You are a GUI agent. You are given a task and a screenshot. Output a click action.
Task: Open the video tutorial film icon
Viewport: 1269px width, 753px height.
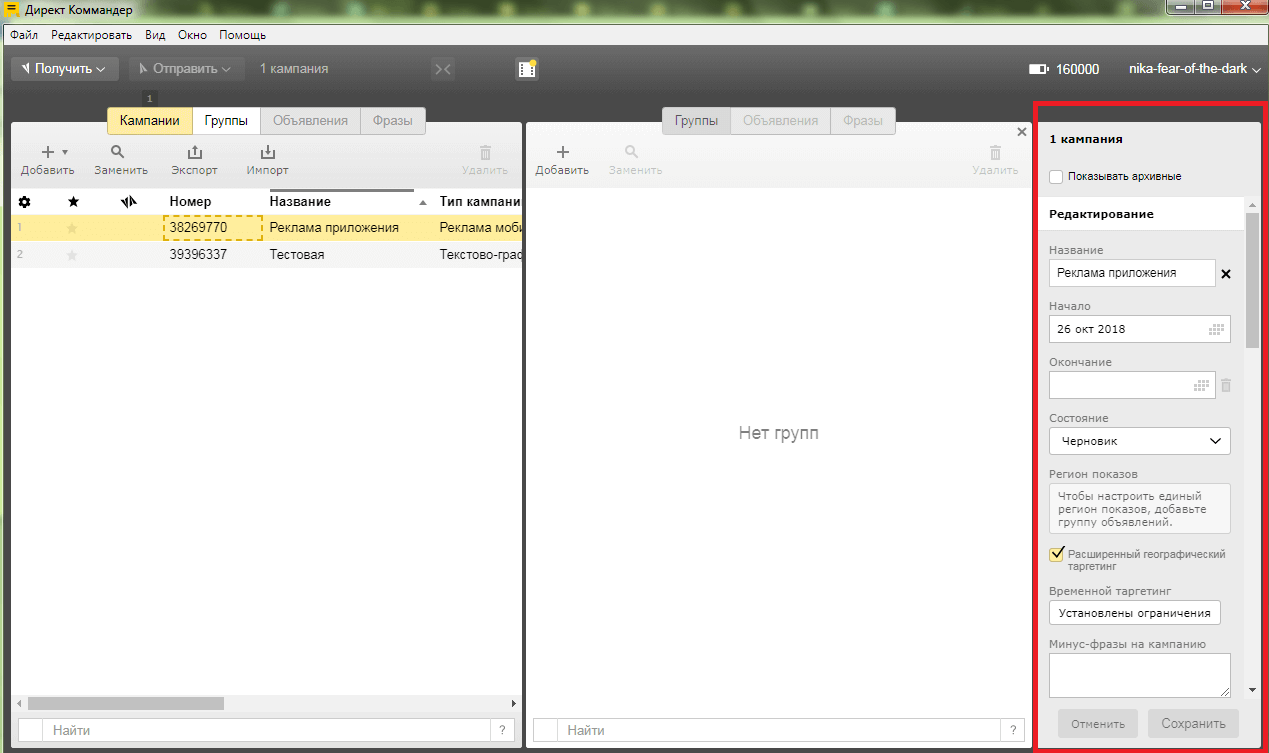point(526,69)
